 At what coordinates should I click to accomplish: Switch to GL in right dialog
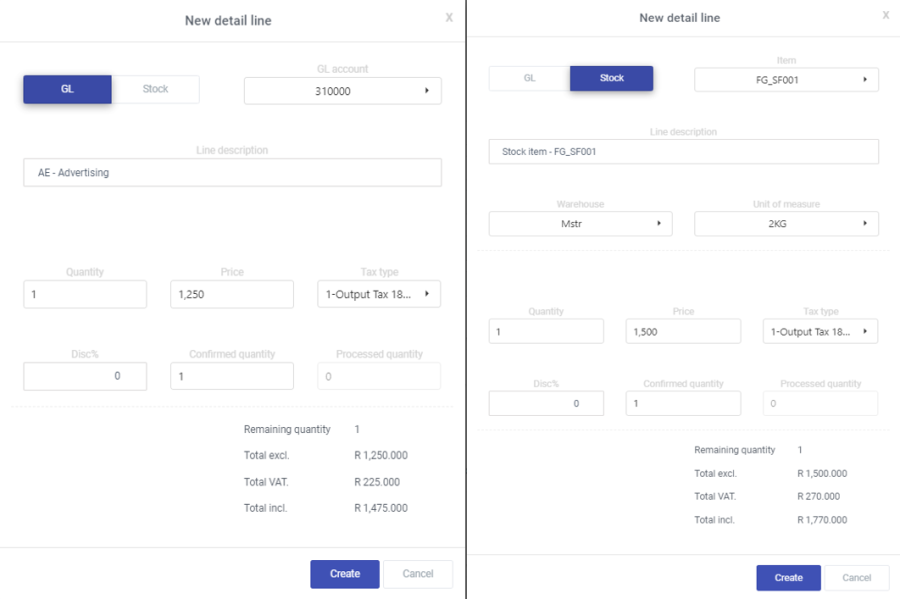pyautogui.click(x=529, y=78)
